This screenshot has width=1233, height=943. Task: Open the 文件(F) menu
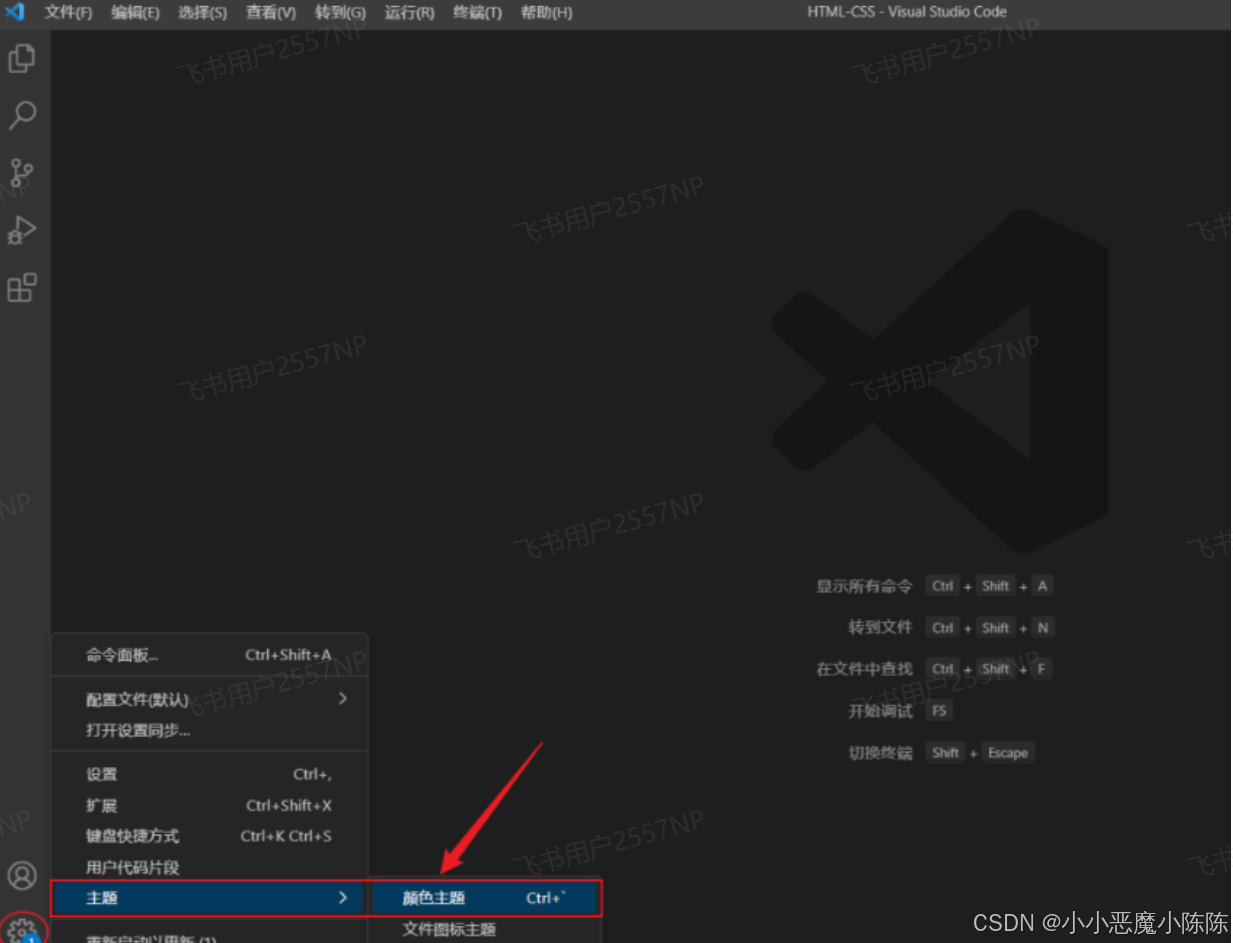click(x=68, y=13)
